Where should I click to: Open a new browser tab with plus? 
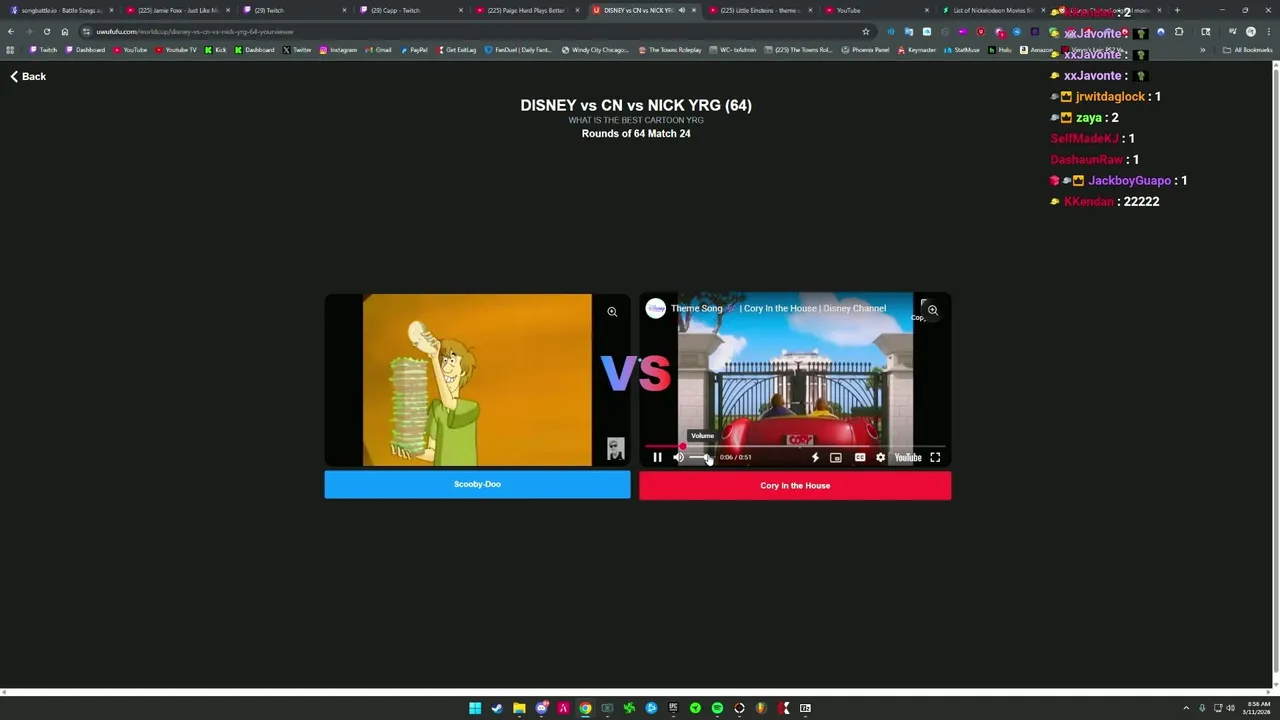click(1177, 10)
